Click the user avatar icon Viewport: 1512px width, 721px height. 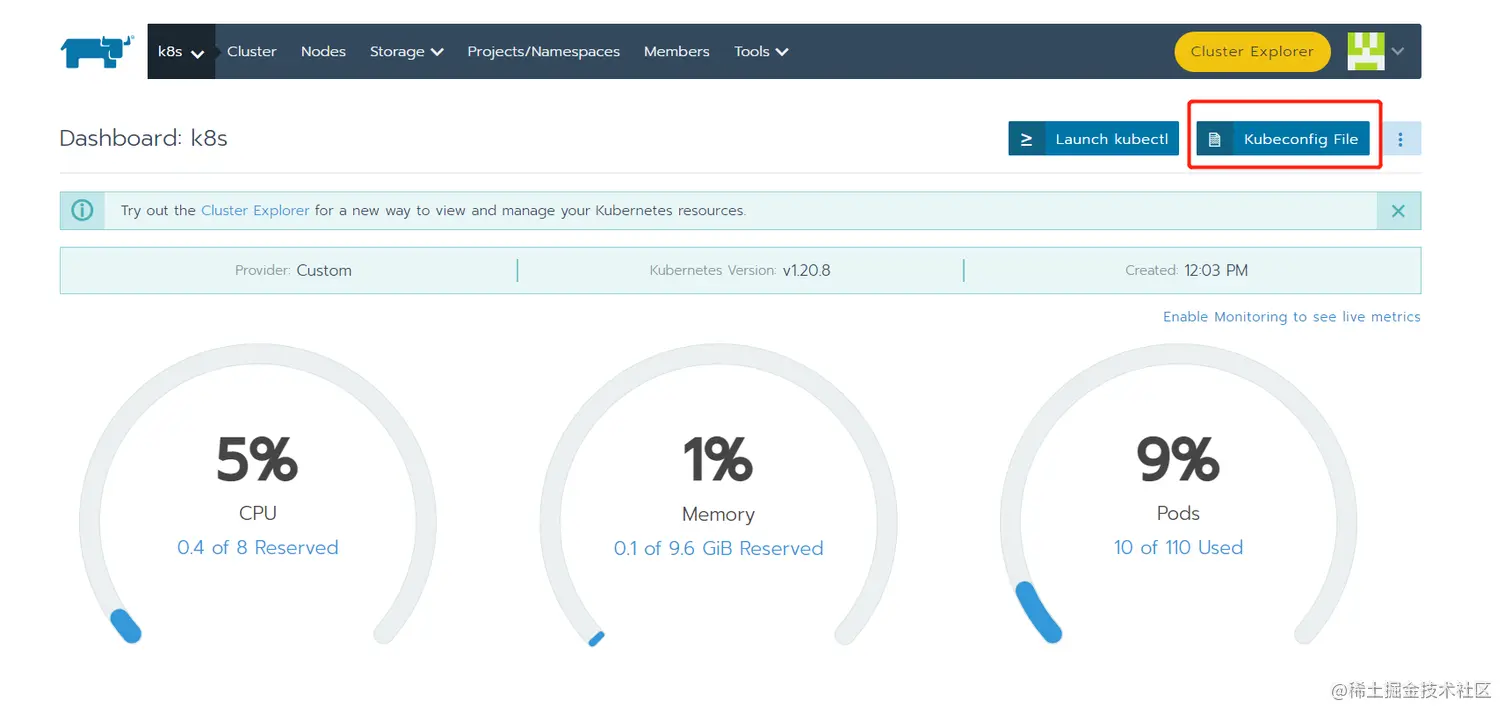pos(1366,51)
